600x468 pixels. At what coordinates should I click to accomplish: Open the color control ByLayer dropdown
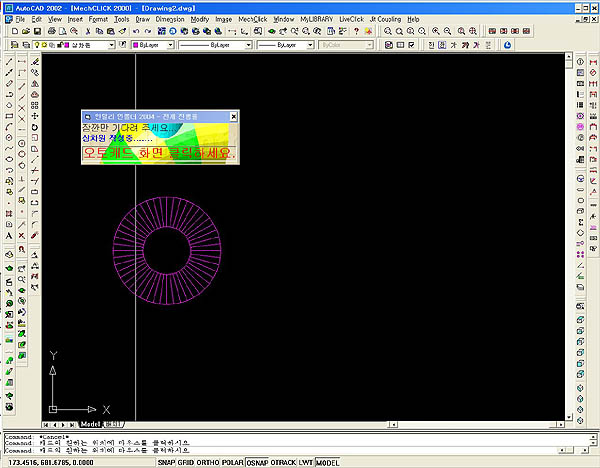pyautogui.click(x=170, y=45)
